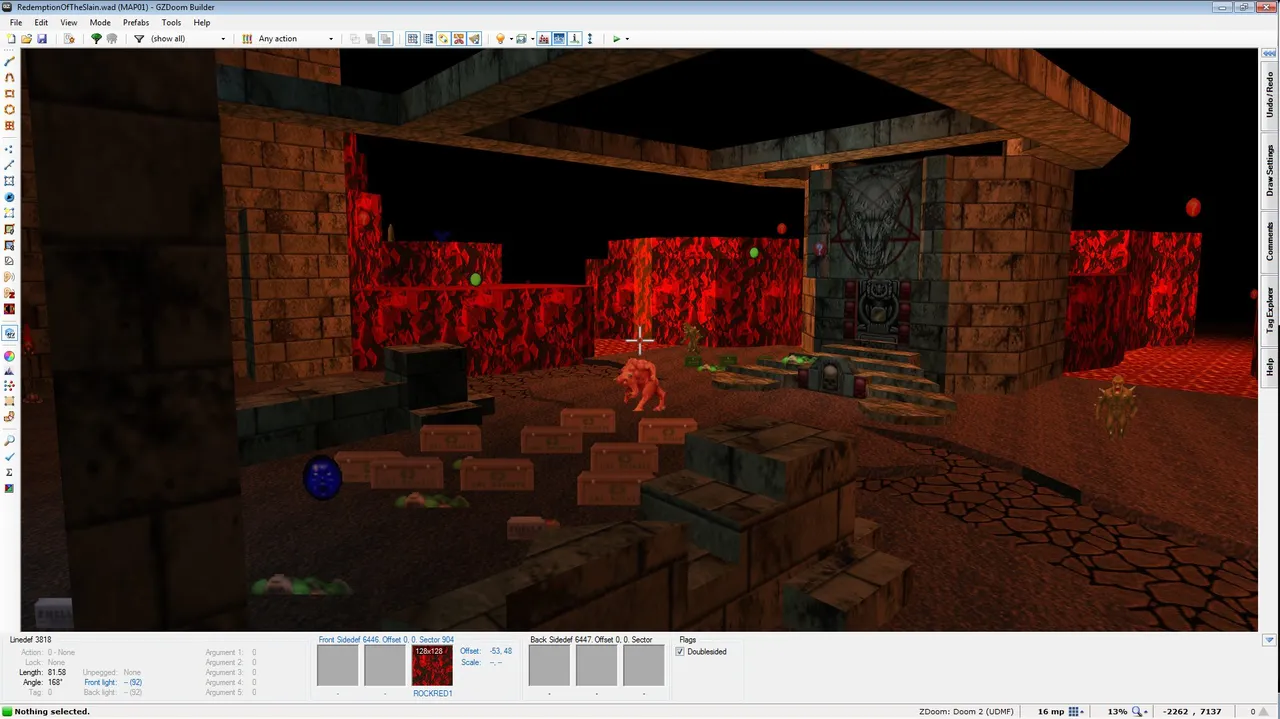
Task: Open the color wheel tool icon
Action: tap(10, 356)
